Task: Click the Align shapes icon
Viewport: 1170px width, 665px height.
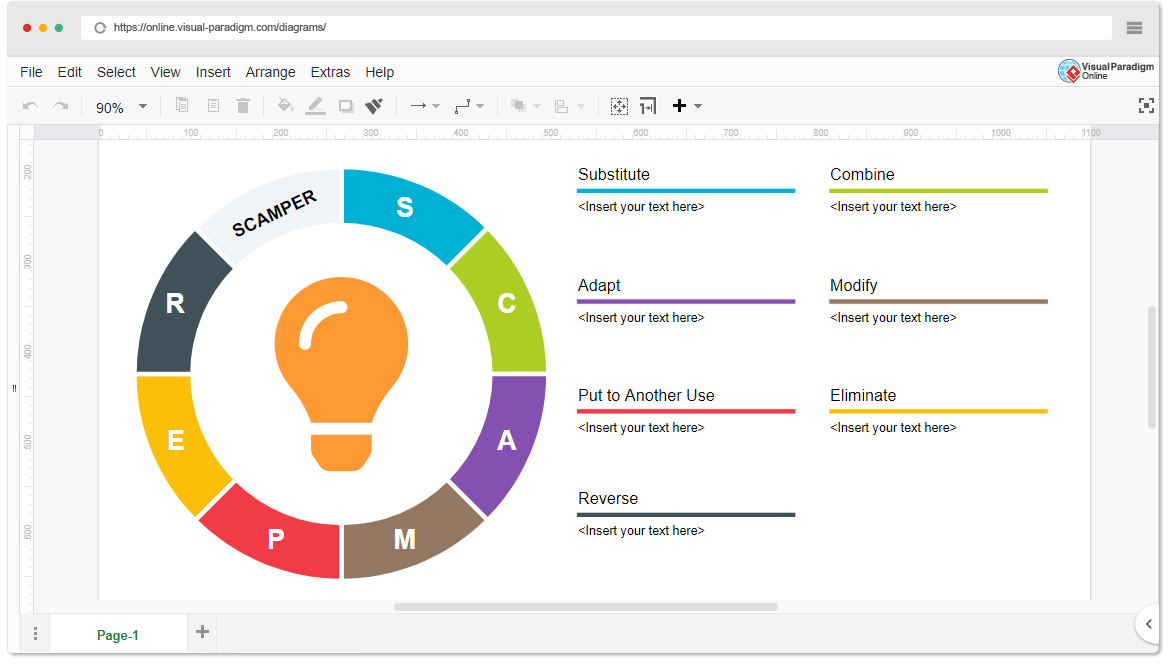Action: (562, 106)
